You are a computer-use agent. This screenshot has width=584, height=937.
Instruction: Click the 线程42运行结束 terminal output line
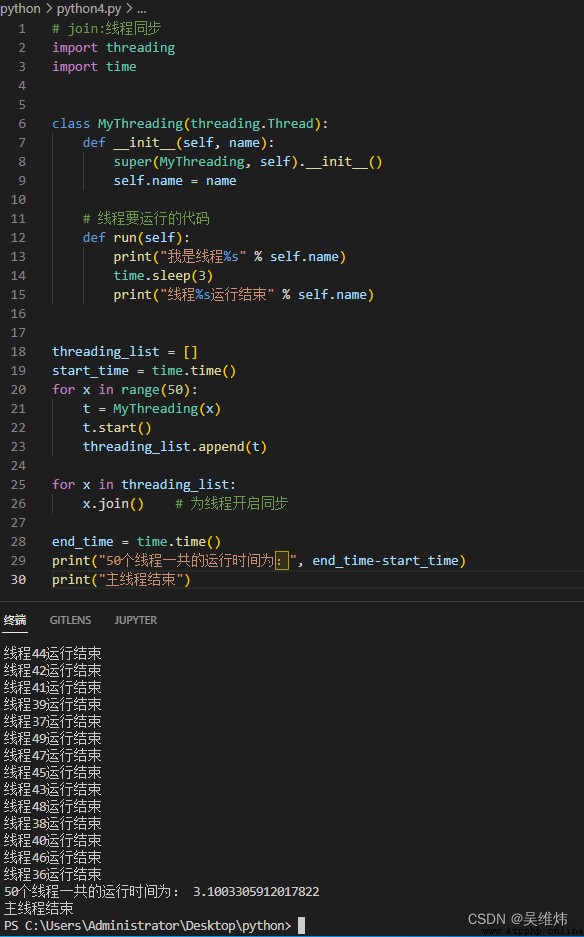tap(53, 670)
